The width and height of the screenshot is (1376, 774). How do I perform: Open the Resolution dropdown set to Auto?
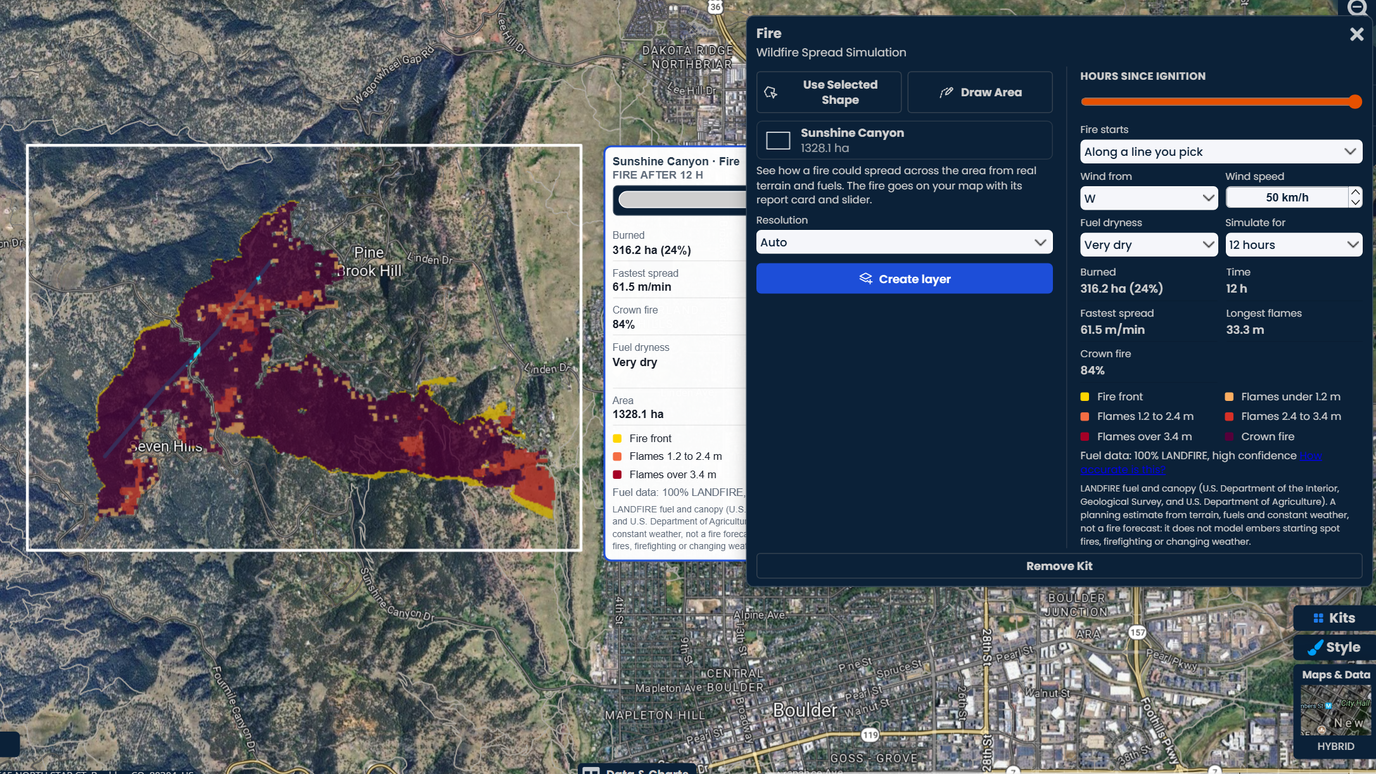click(904, 242)
